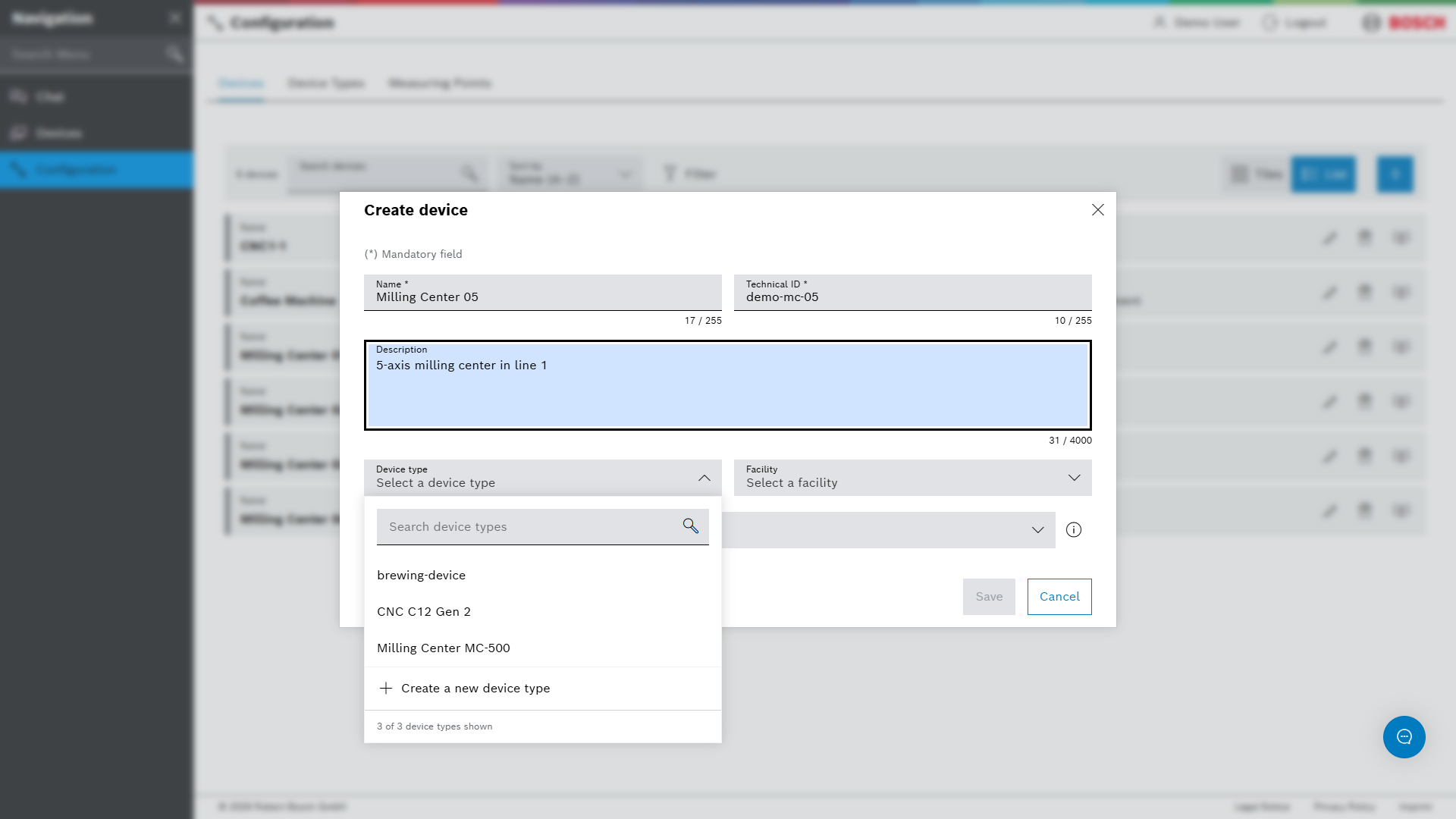Click the edit pencil in first device row
Viewport: 1456px width, 819px height.
1329,238
